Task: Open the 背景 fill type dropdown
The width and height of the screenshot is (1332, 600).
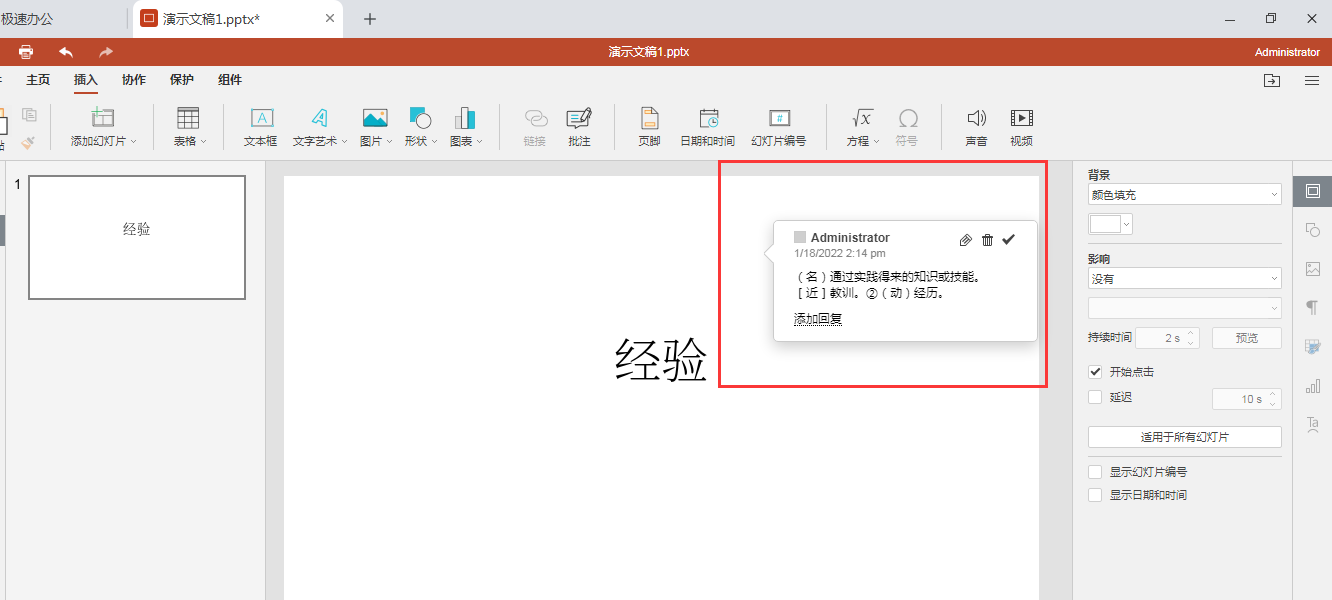Action: pyautogui.click(x=1185, y=194)
